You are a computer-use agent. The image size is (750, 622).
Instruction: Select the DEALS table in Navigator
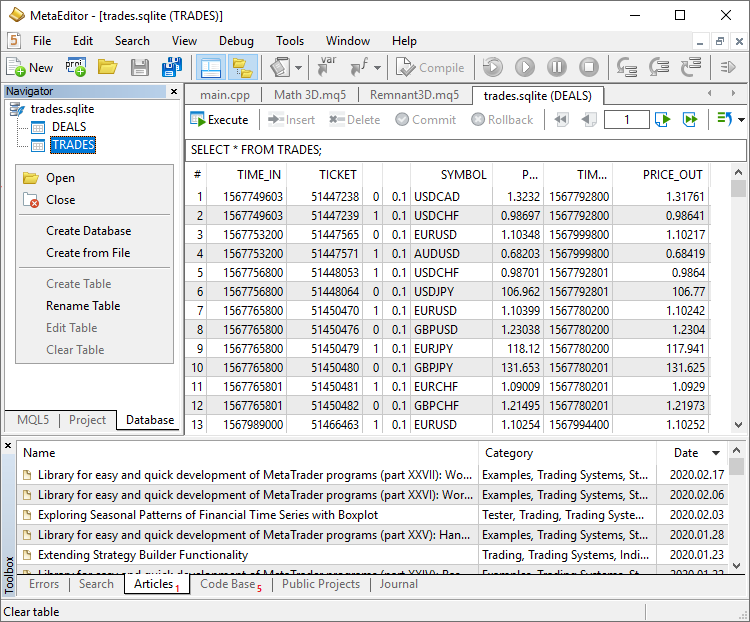68,127
